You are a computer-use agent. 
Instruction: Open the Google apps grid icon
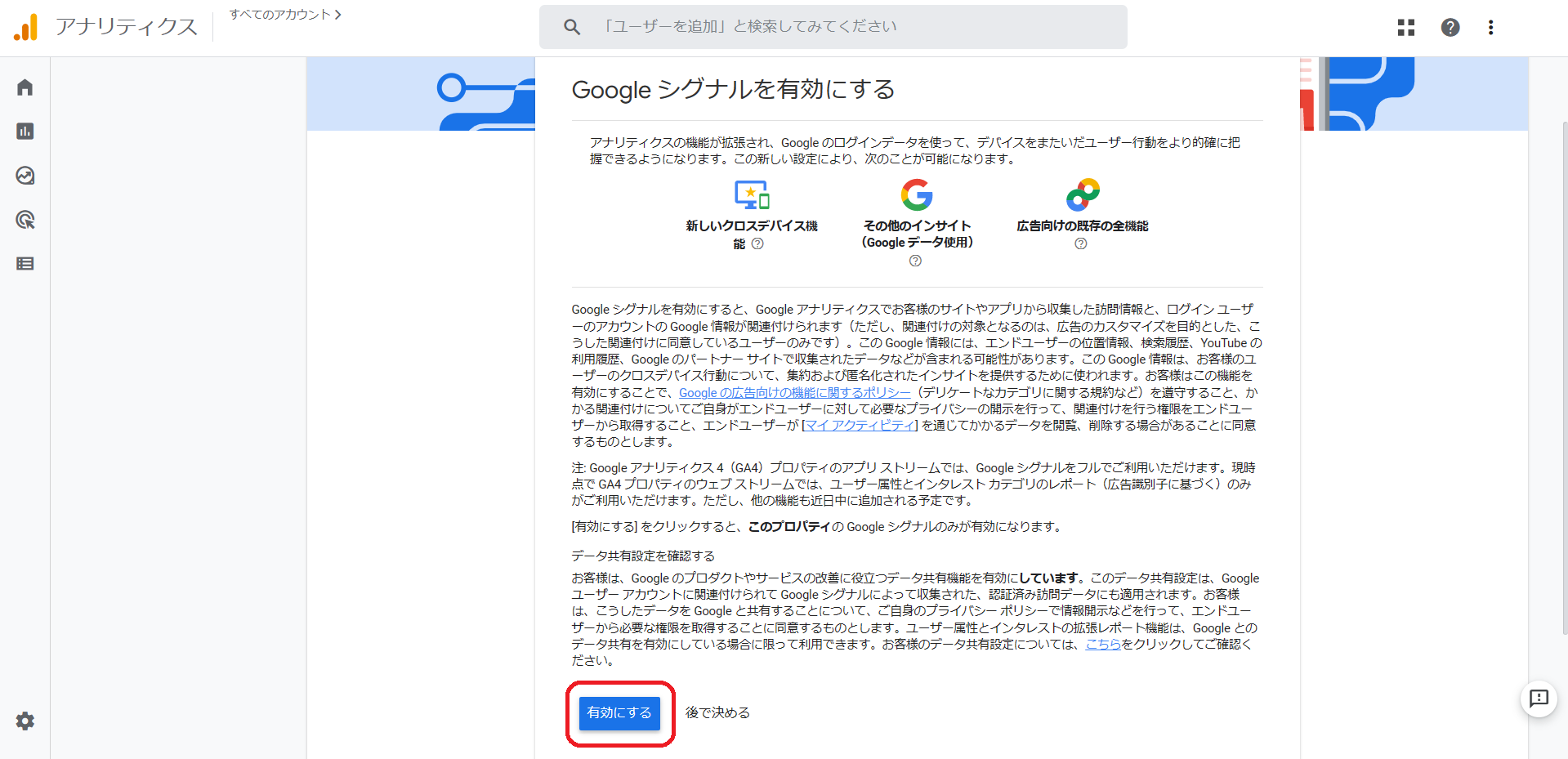pos(1405,28)
